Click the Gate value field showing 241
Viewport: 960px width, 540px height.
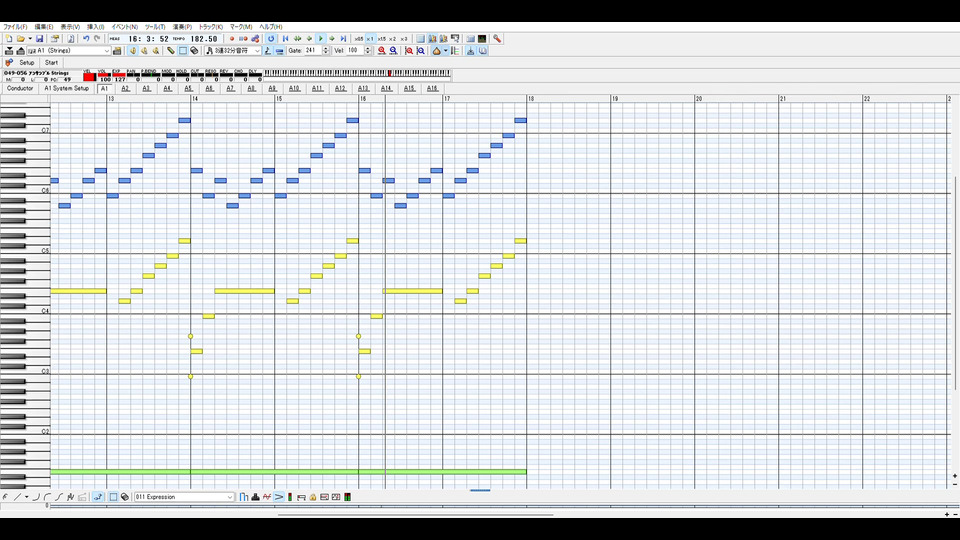(313, 51)
